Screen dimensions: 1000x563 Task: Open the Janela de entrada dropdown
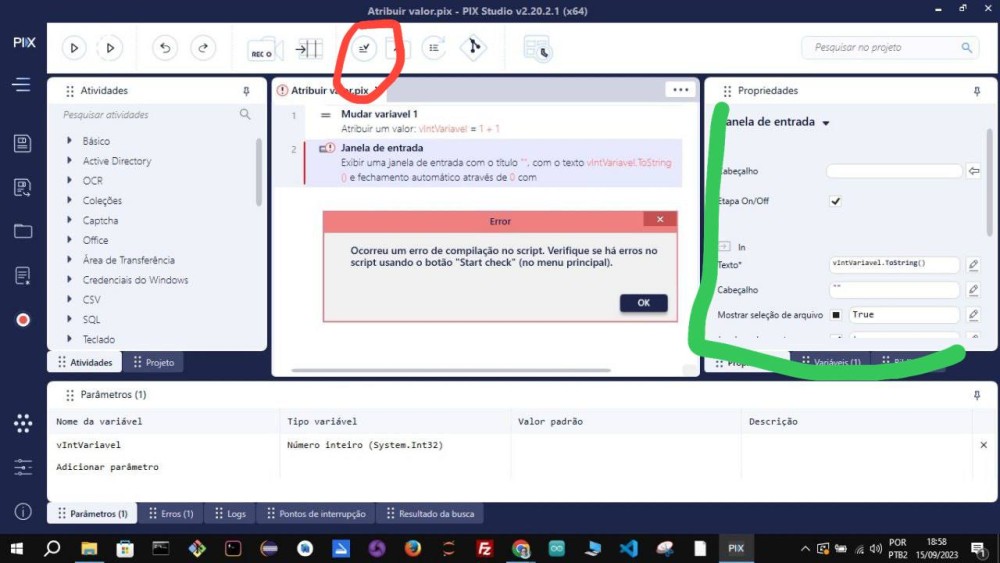825,122
